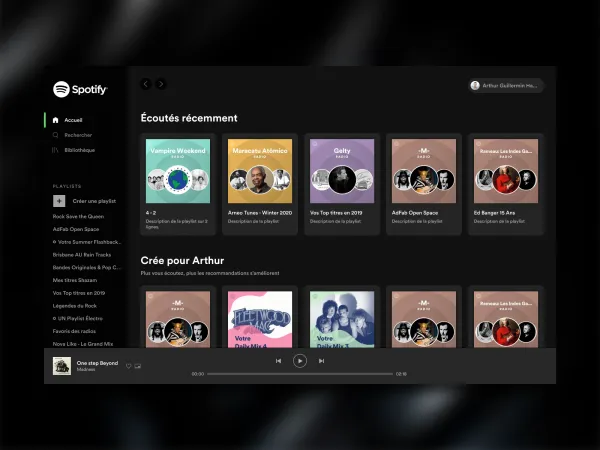Screen dimensions: 600x450
Task: Go back with the left arrow button
Action: coord(146,84)
